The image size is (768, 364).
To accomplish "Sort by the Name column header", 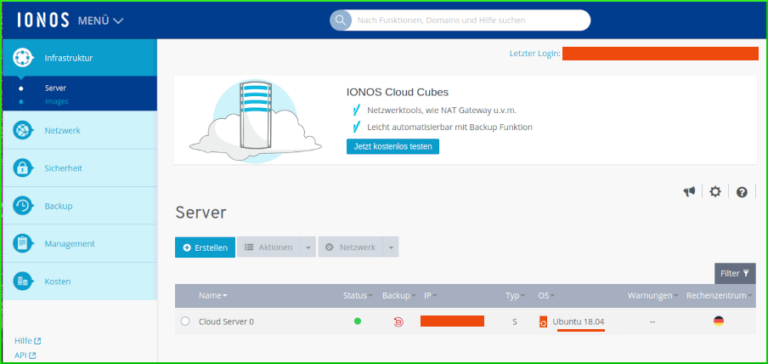I will point(213,296).
